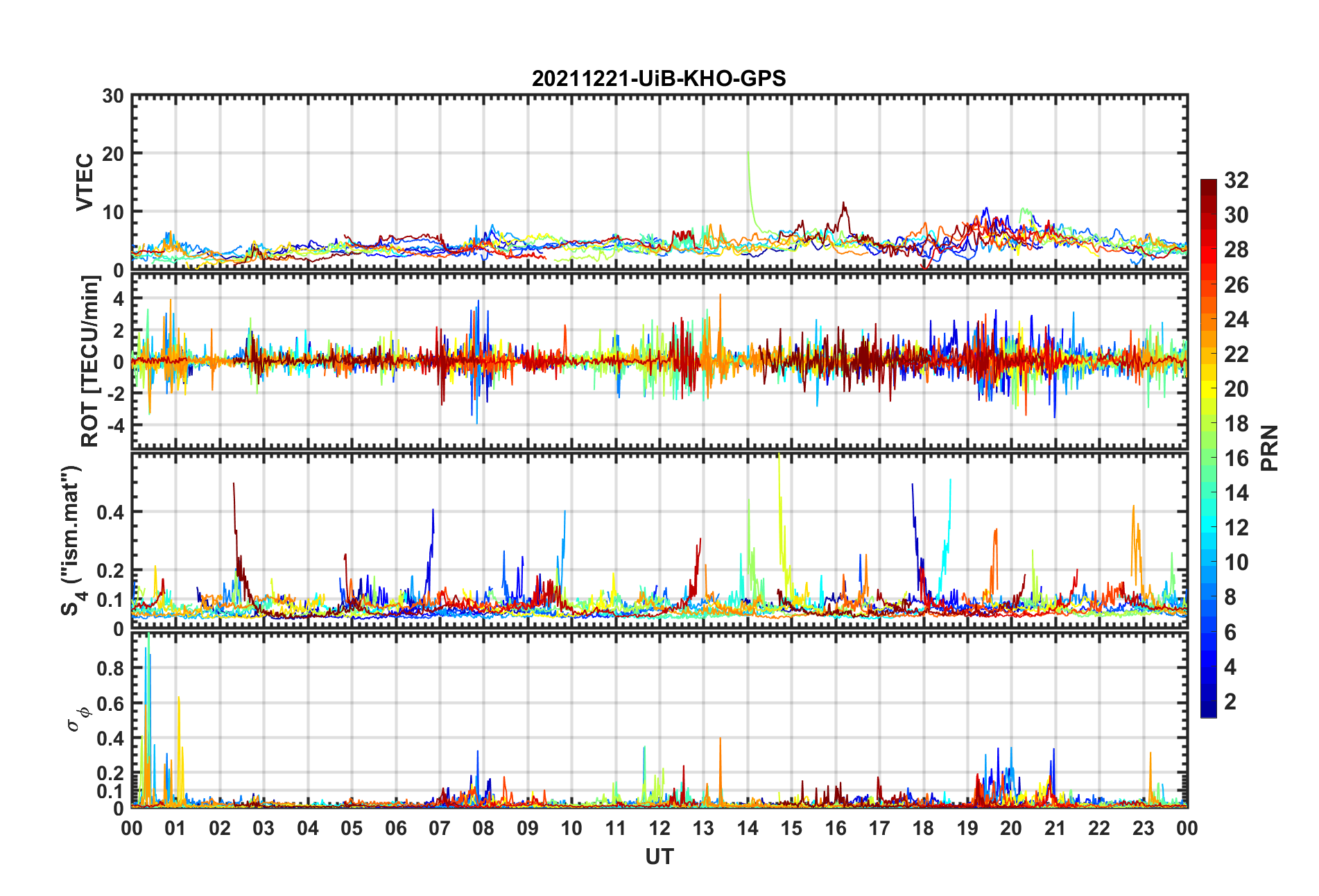
Task: Click the plot title "20211221-UiB-KHO-GPS"
Action: pos(659,78)
